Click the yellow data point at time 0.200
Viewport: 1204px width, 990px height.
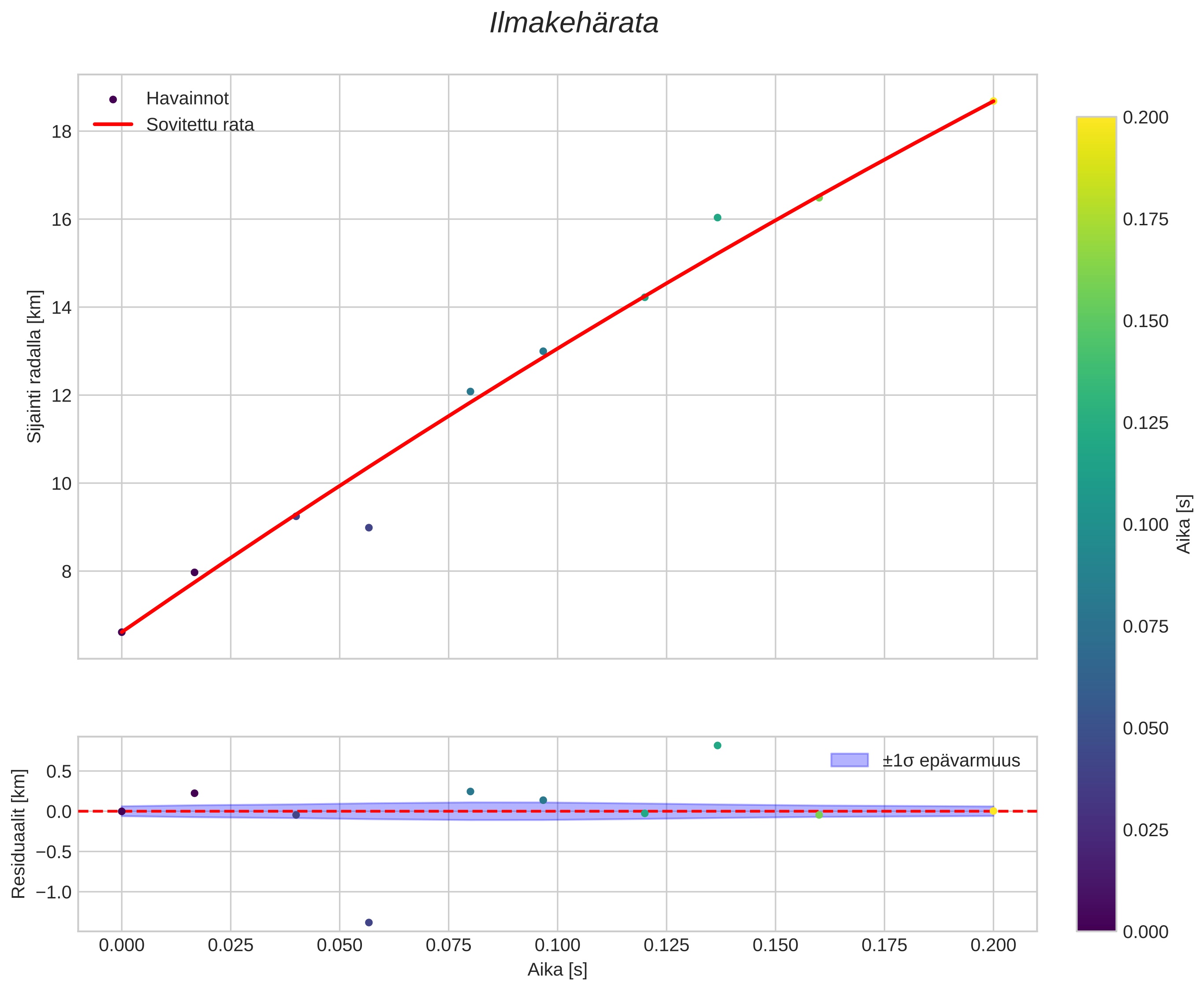point(993,101)
